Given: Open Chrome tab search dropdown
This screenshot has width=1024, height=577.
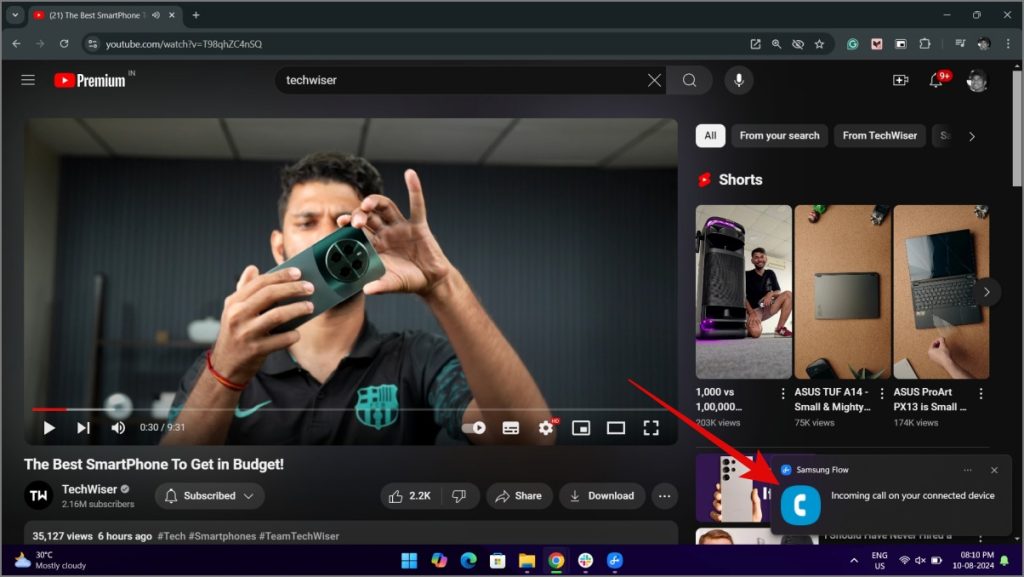Looking at the screenshot, I should [14, 14].
